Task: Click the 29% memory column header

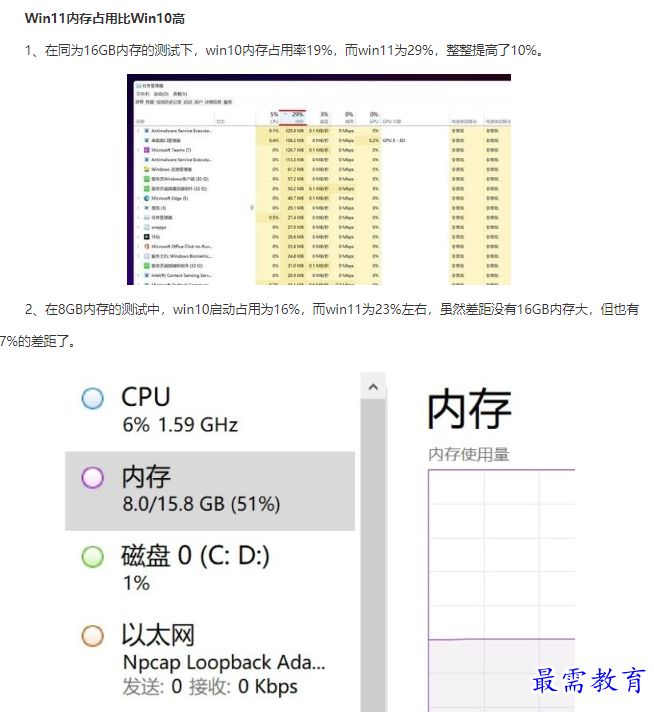Action: (293, 117)
